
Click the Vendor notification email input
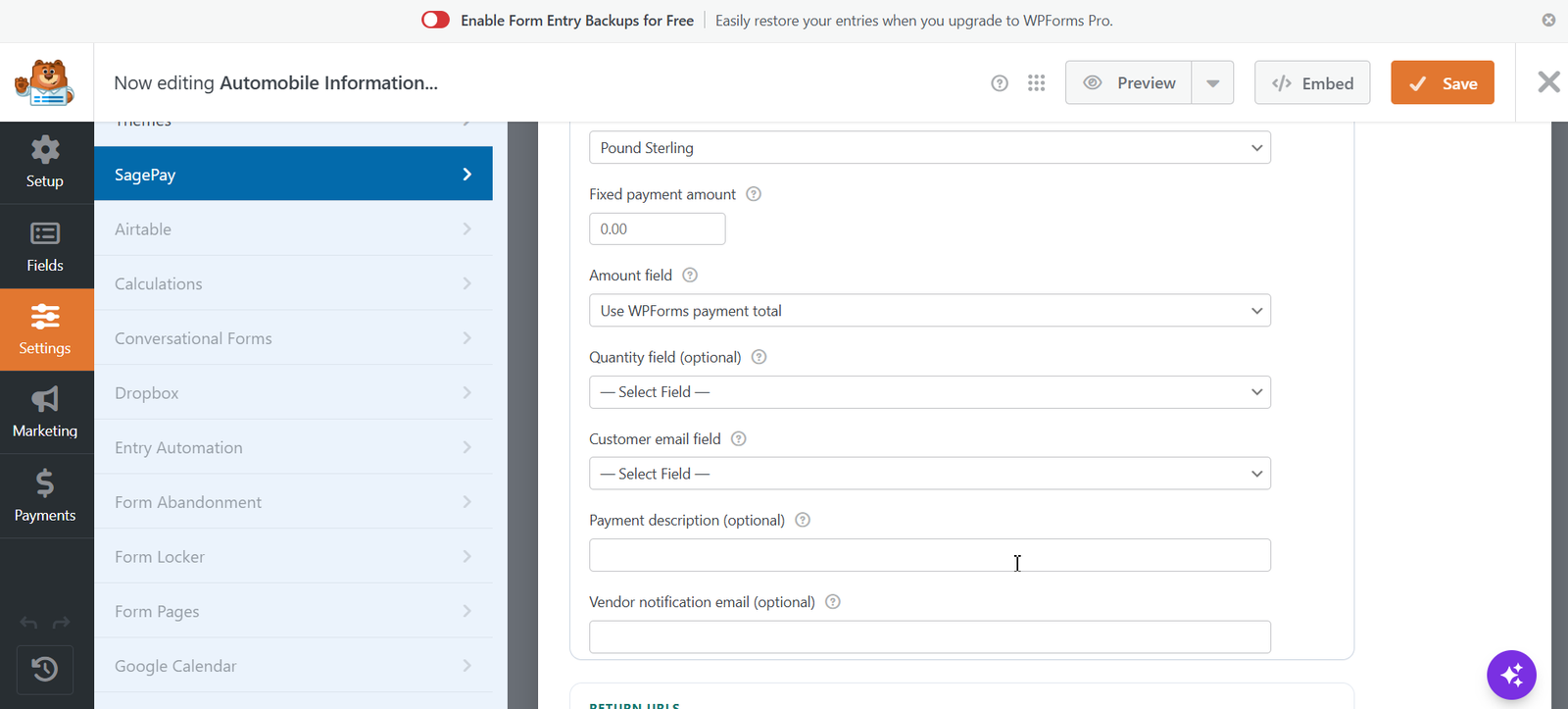point(930,636)
